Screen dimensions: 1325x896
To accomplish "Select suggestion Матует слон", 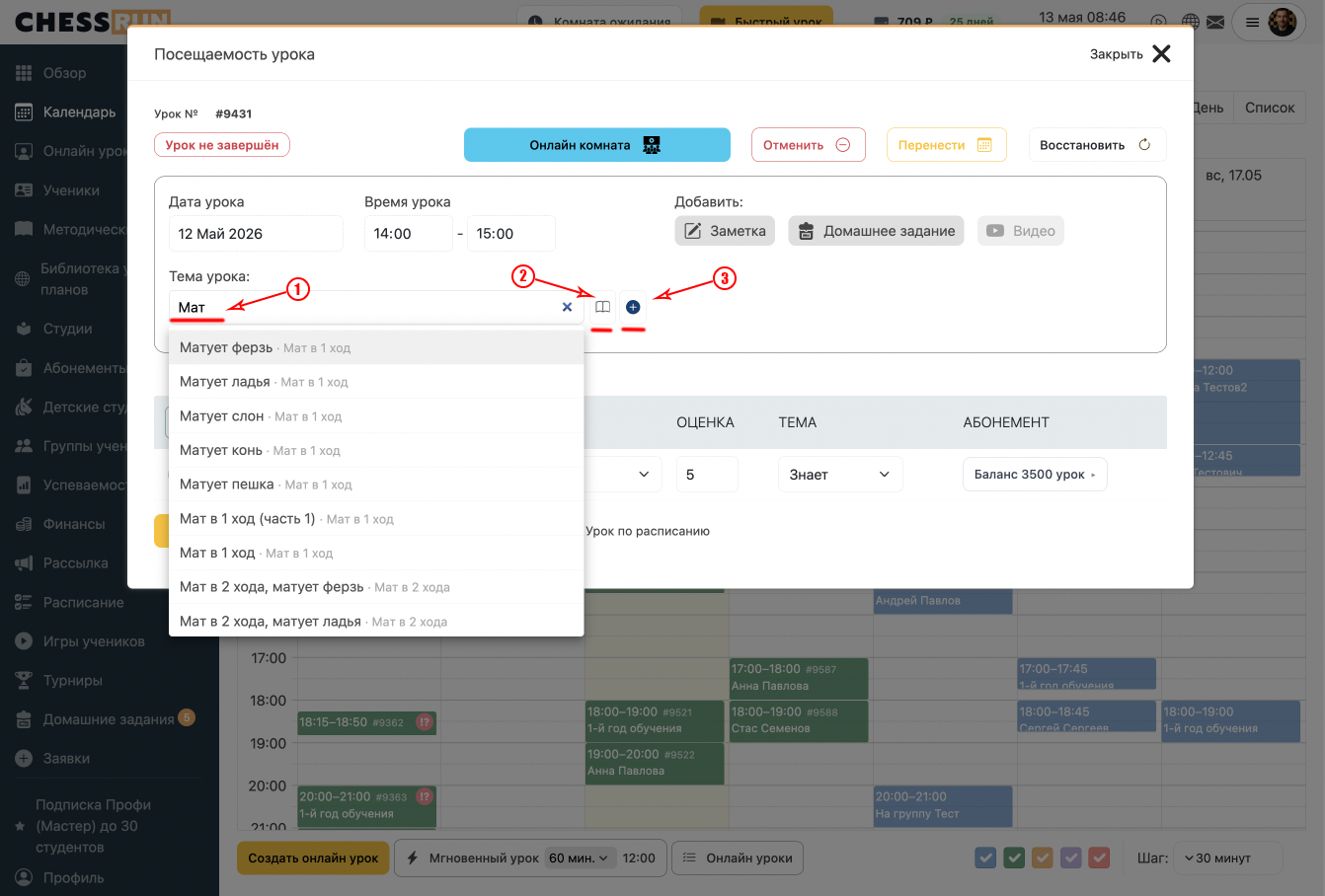I will click(x=376, y=416).
